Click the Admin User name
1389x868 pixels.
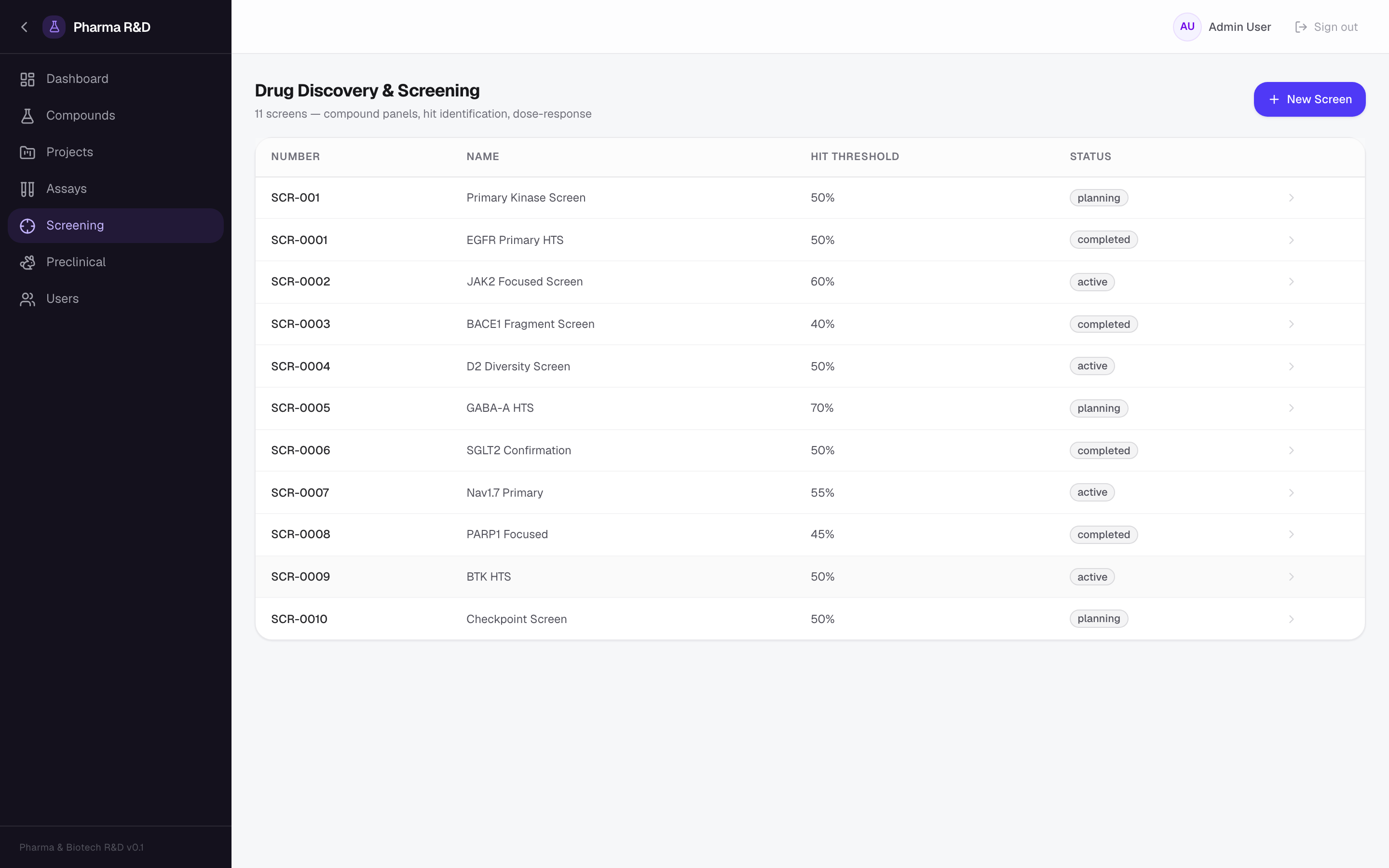(x=1239, y=27)
